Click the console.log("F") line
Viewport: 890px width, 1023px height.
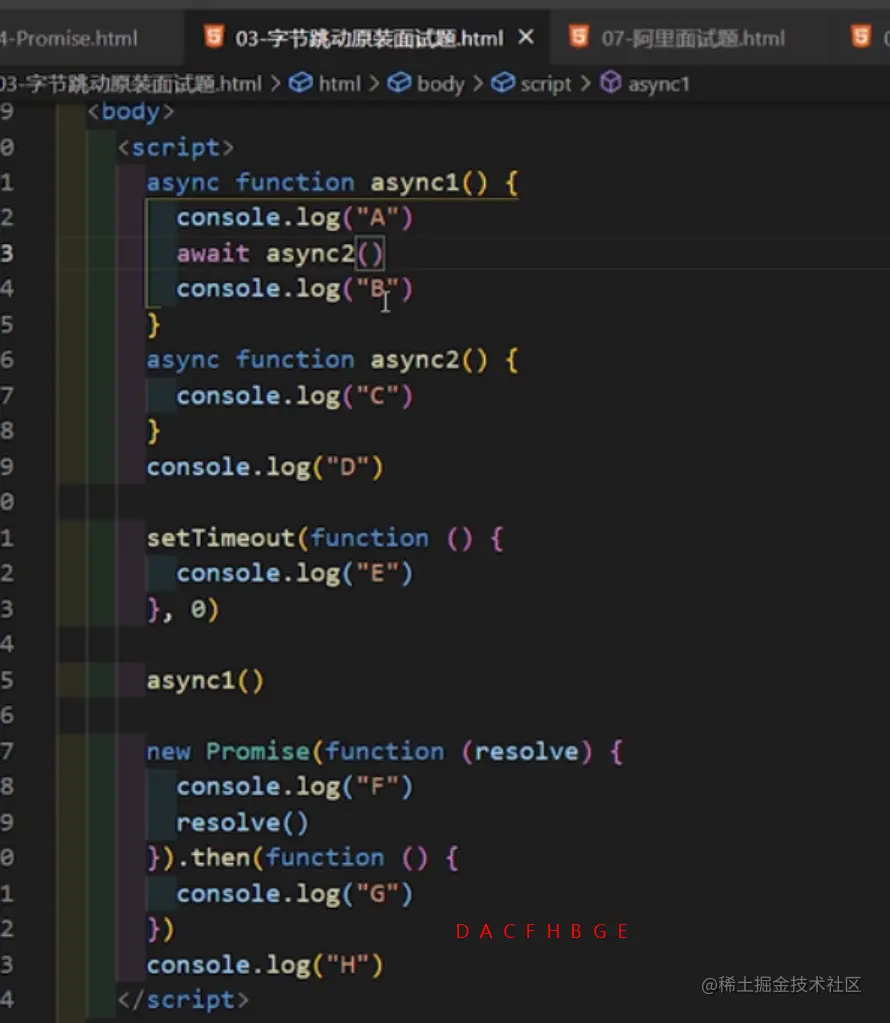tap(294, 787)
